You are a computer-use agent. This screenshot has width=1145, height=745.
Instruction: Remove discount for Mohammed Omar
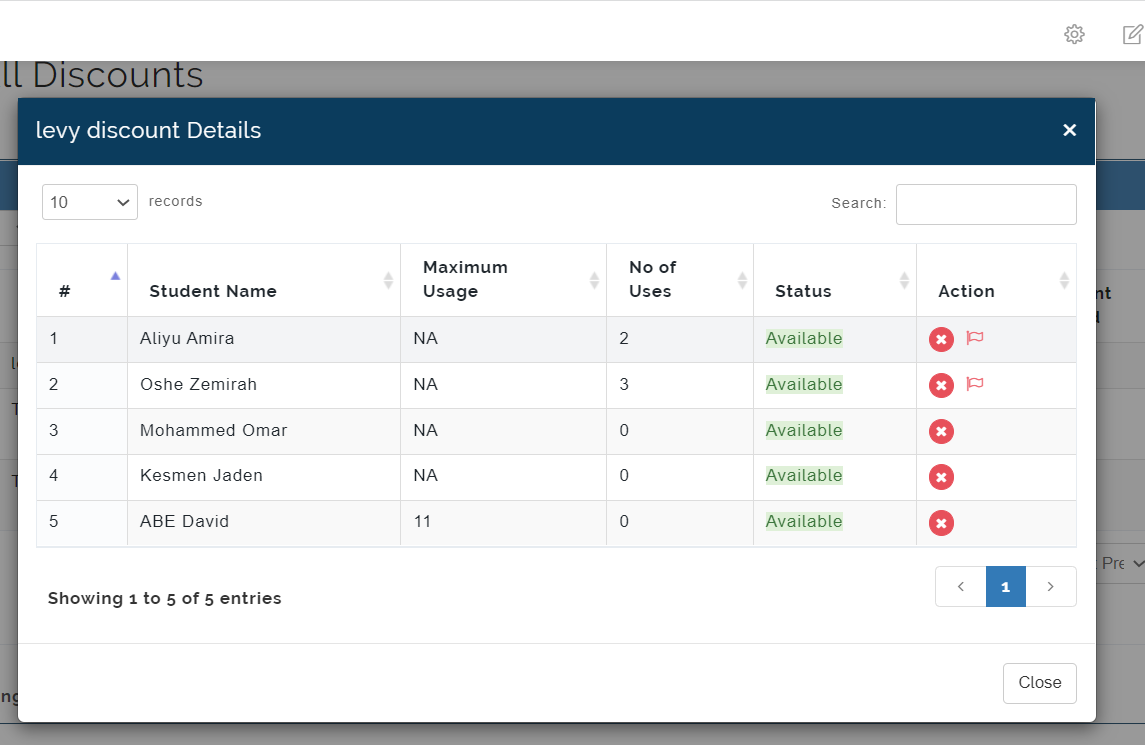[941, 432]
